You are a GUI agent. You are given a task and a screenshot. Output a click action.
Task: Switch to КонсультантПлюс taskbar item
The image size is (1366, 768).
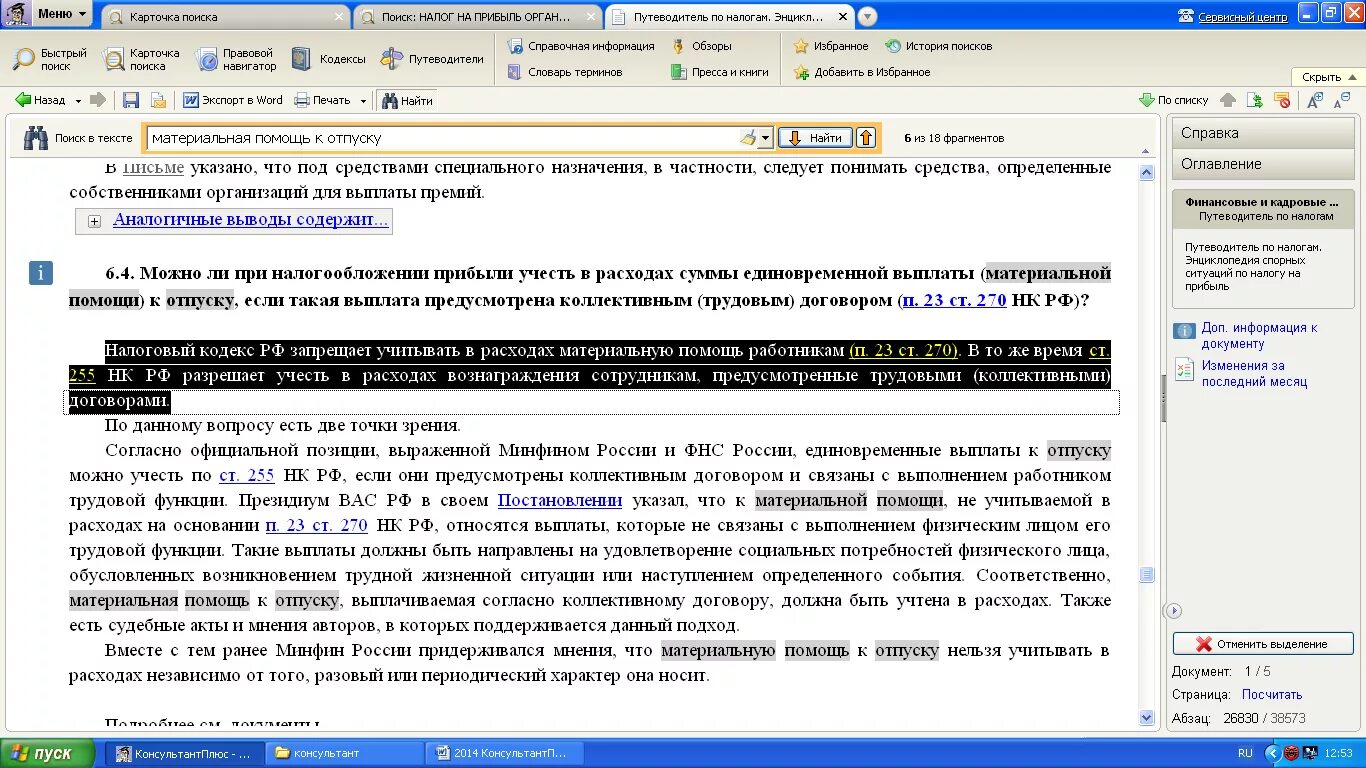point(186,753)
